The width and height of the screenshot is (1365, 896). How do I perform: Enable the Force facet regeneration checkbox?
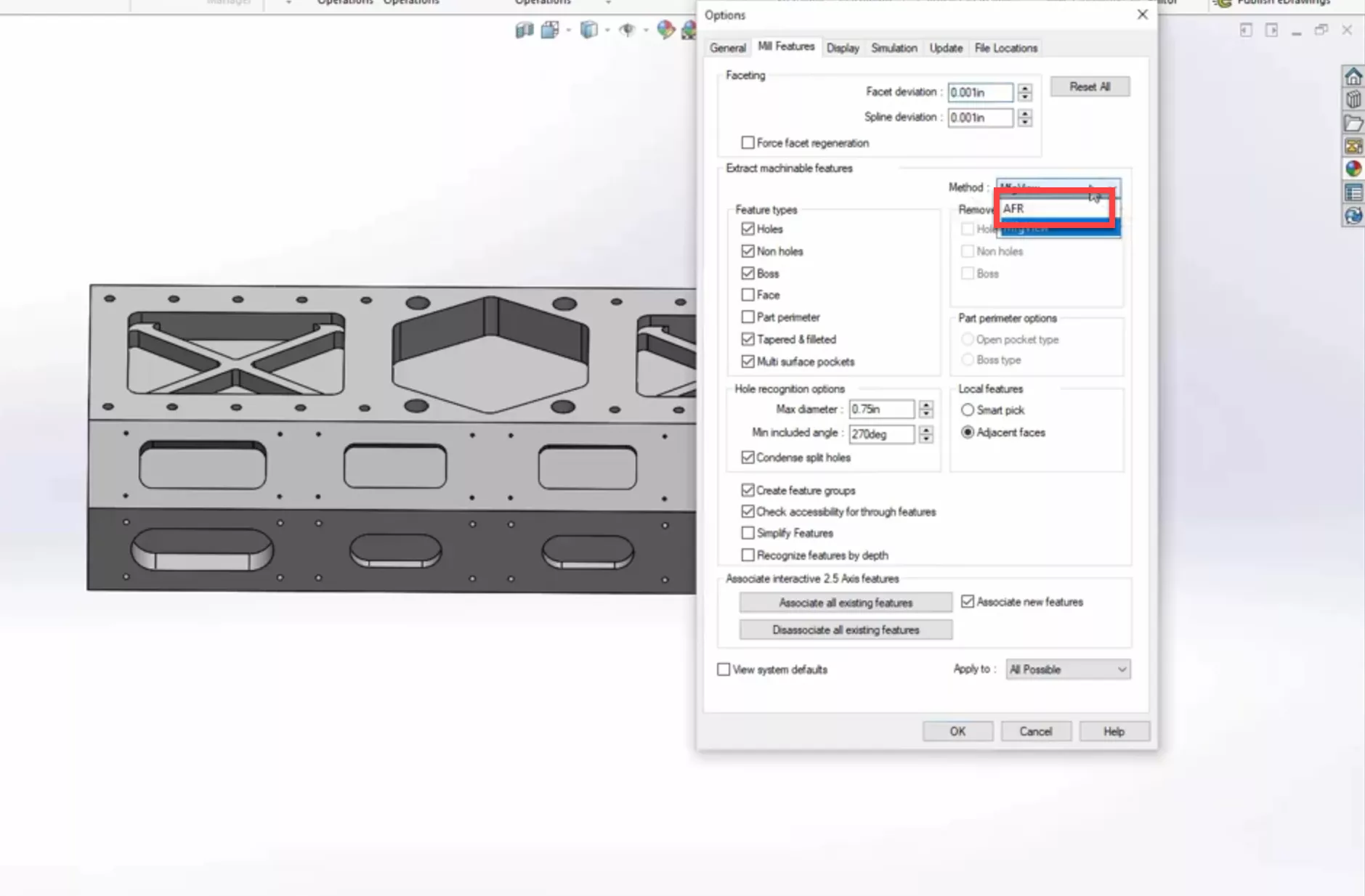pos(748,142)
